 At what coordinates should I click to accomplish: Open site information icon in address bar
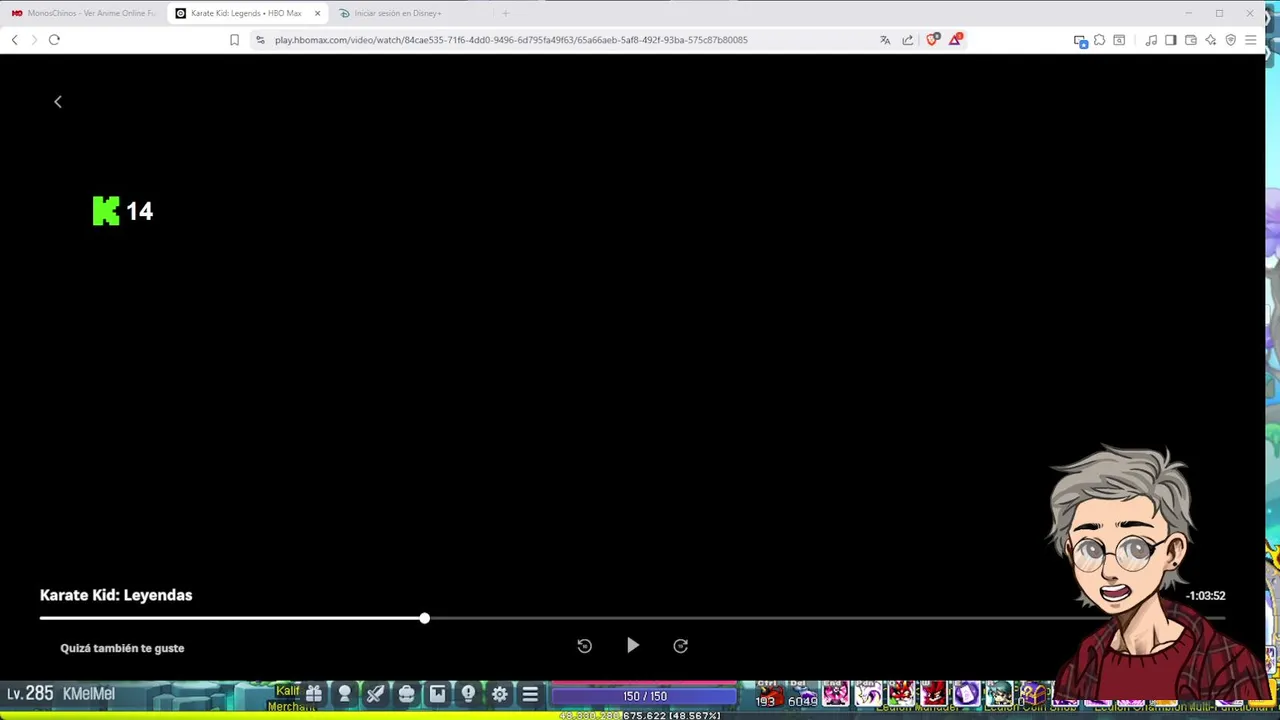click(x=260, y=40)
